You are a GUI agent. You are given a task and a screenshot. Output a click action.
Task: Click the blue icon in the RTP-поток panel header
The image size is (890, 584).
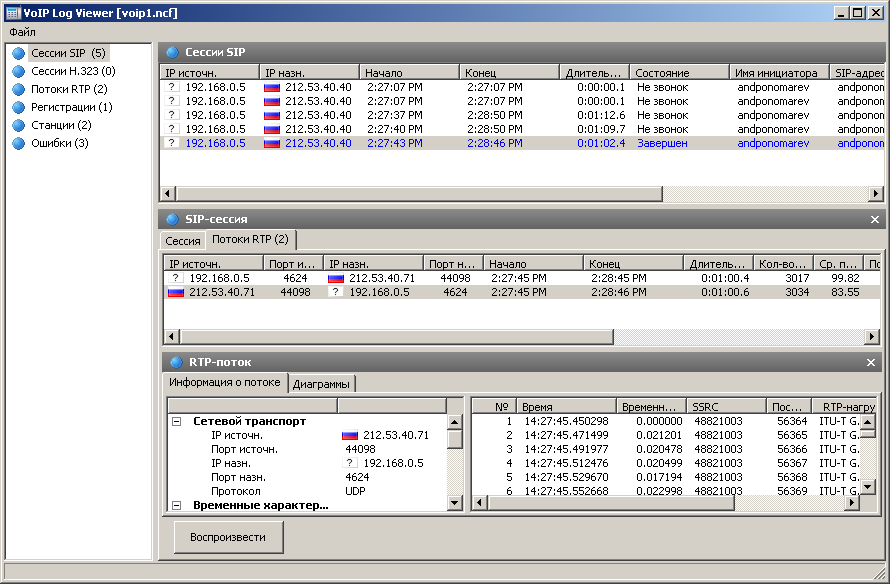pyautogui.click(x=177, y=362)
